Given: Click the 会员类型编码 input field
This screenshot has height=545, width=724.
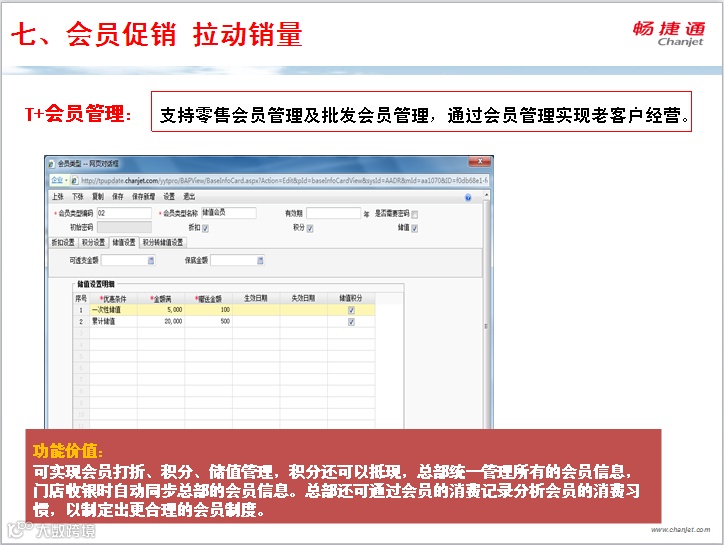Looking at the screenshot, I should pyautogui.click(x=124, y=213).
